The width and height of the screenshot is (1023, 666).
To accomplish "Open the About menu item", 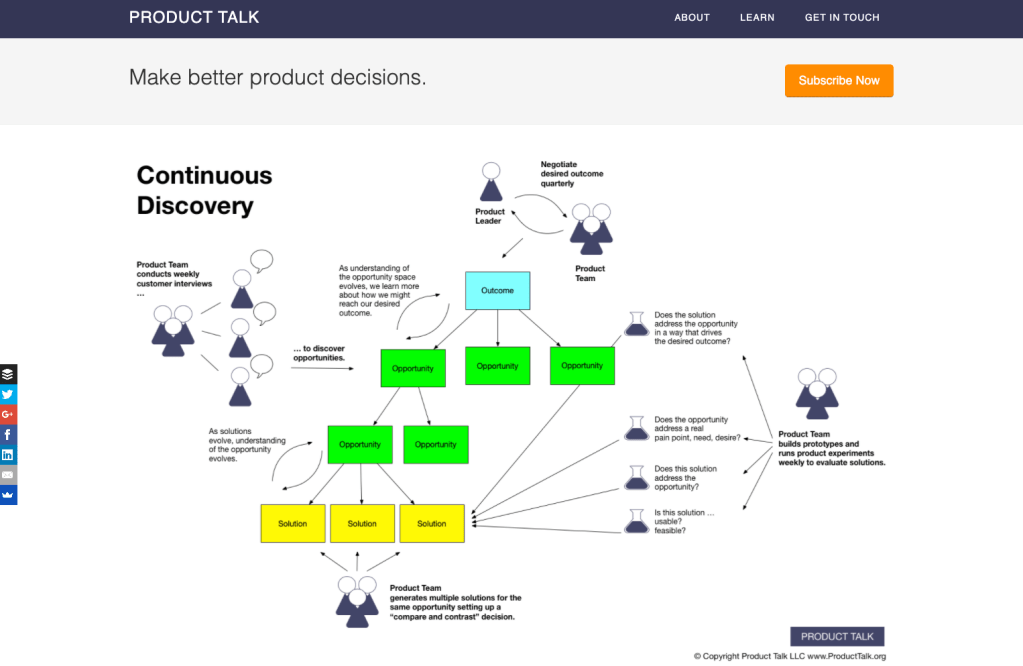I will pyautogui.click(x=692, y=18).
